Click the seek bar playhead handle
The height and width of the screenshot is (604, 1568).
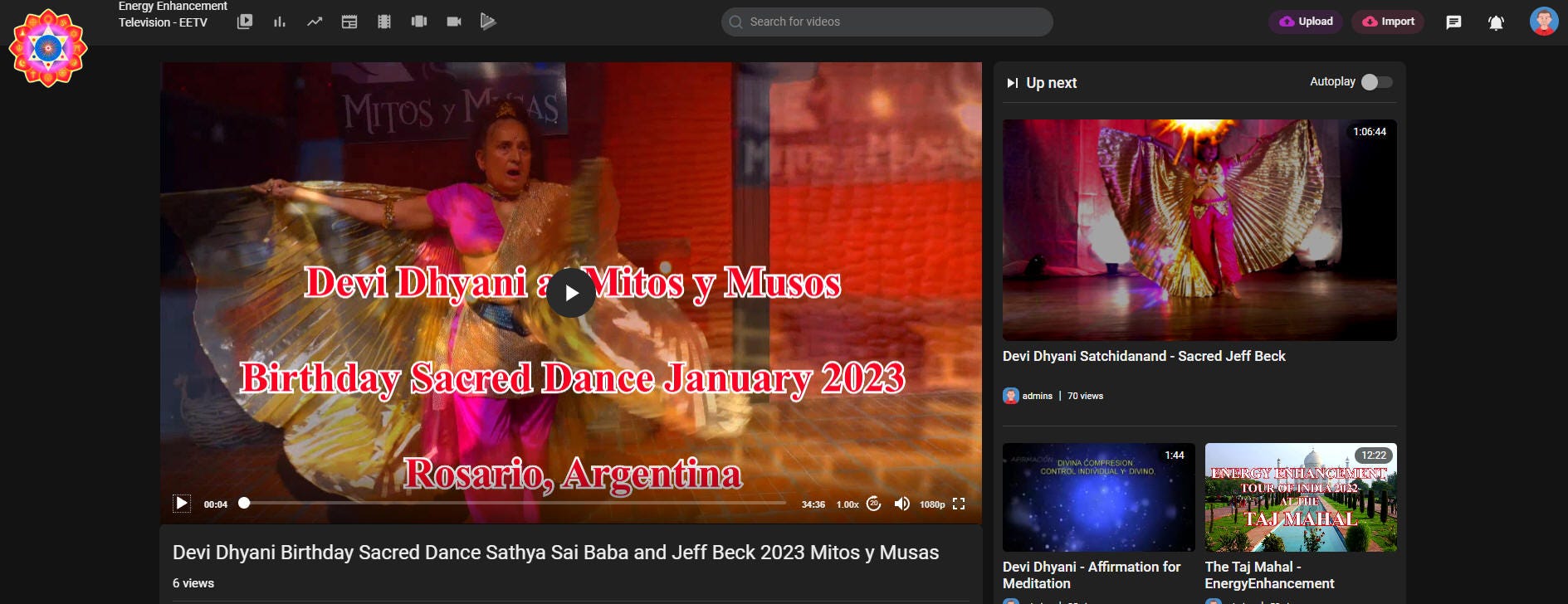(244, 503)
